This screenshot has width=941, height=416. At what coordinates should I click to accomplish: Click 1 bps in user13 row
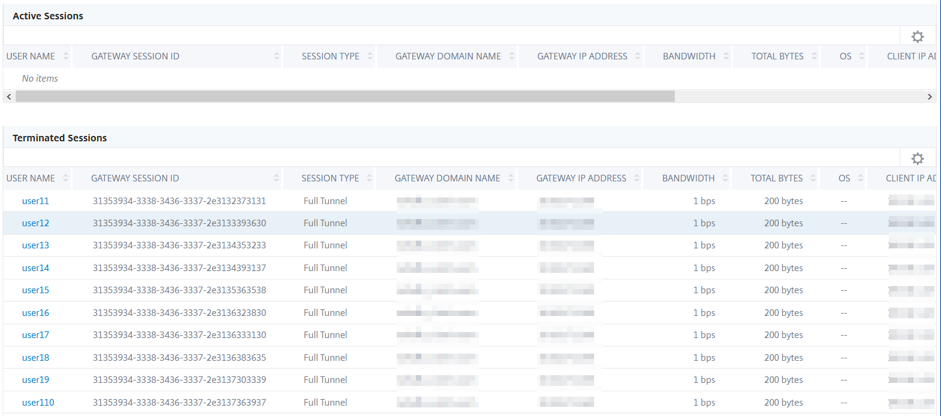pyautogui.click(x=704, y=246)
